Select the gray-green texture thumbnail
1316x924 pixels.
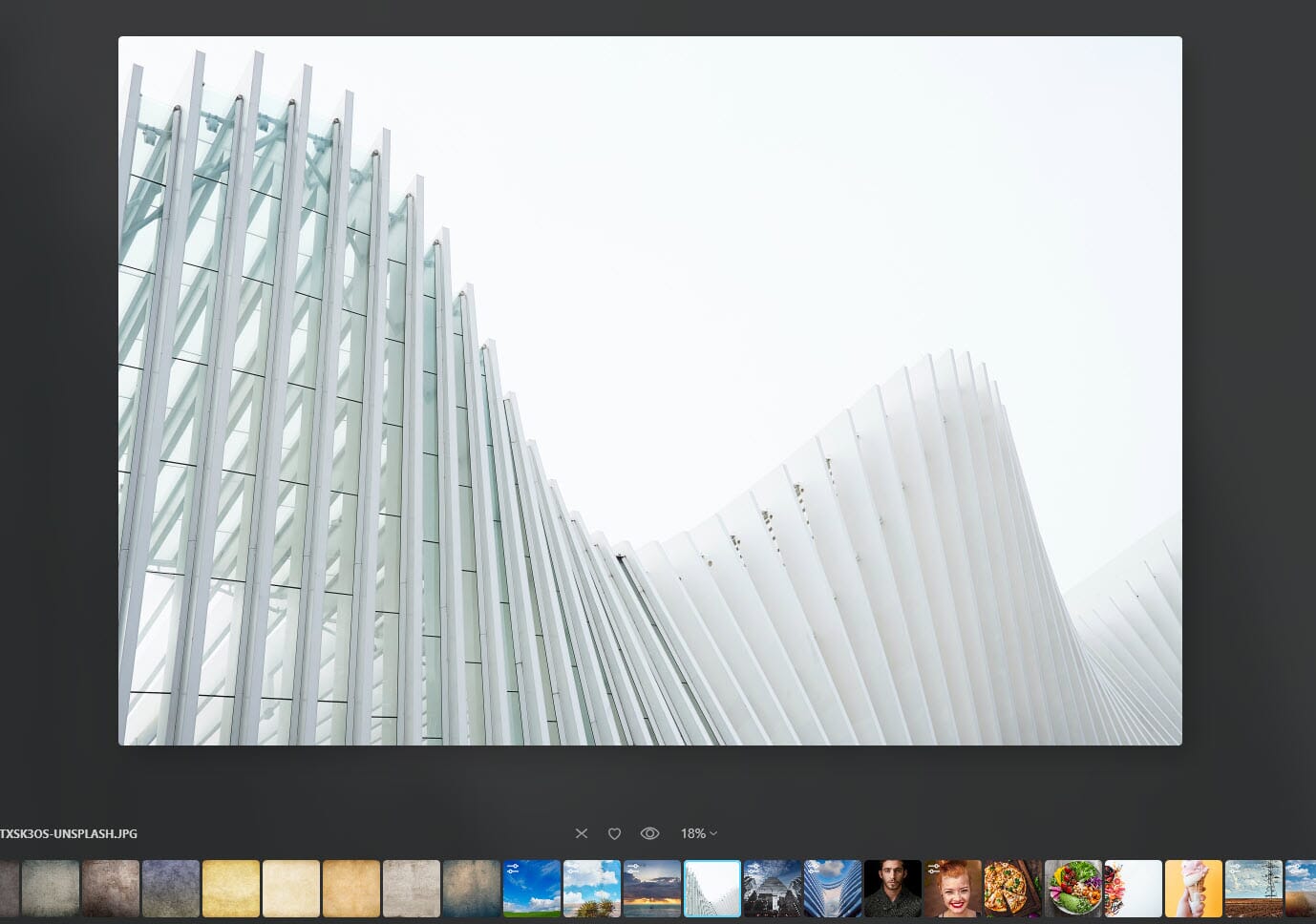51,889
